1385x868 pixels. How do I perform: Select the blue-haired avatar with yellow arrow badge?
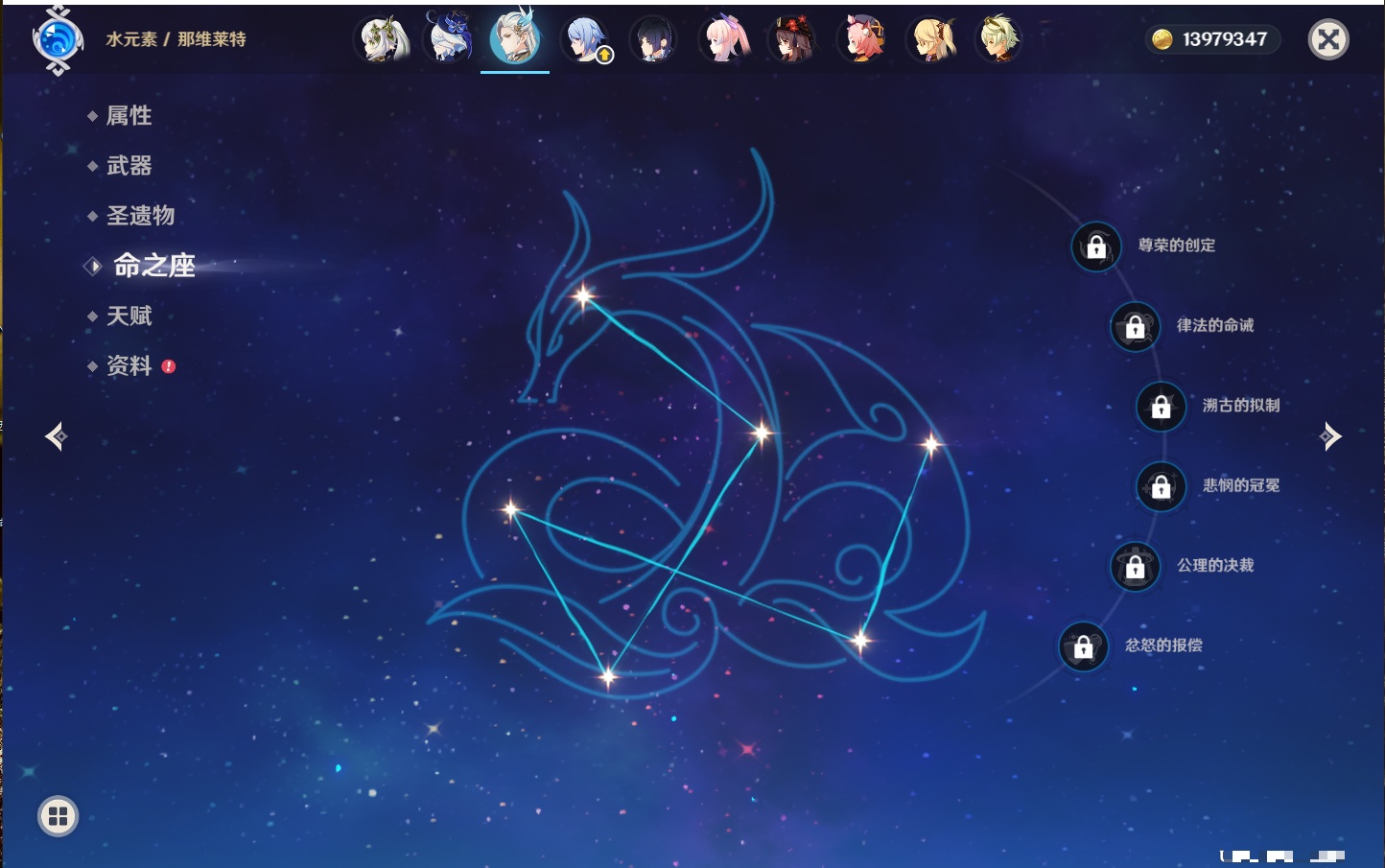pos(585,39)
